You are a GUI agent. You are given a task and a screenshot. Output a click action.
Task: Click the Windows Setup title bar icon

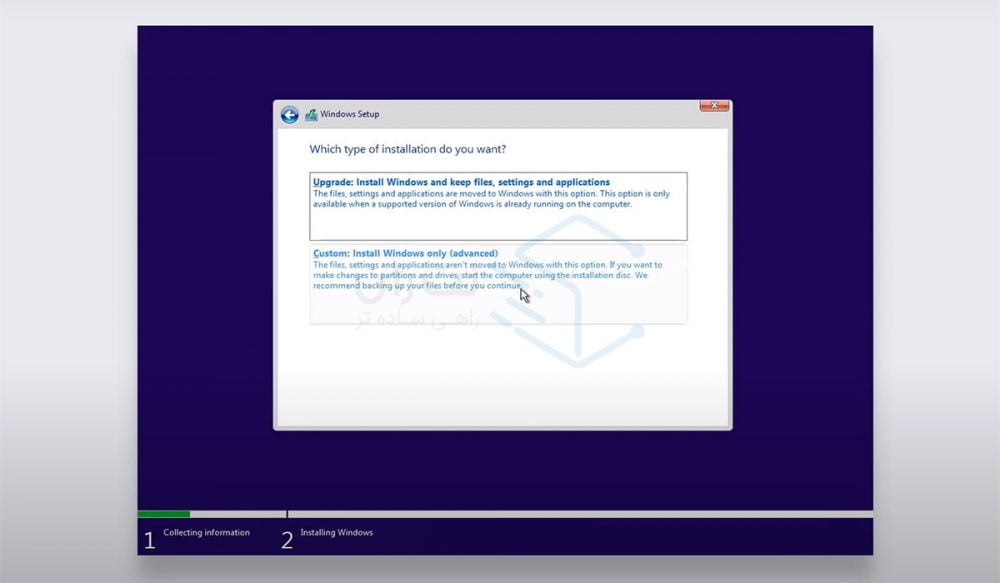tap(311, 115)
